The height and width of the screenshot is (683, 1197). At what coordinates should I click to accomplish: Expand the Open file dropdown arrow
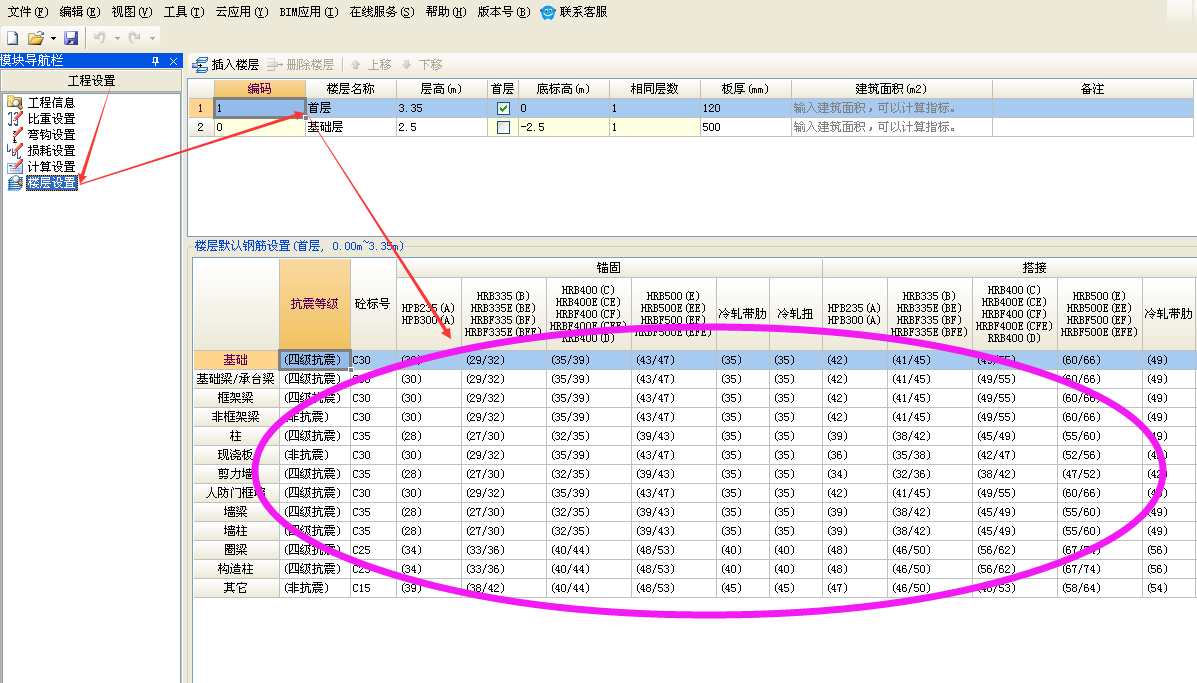(x=53, y=38)
